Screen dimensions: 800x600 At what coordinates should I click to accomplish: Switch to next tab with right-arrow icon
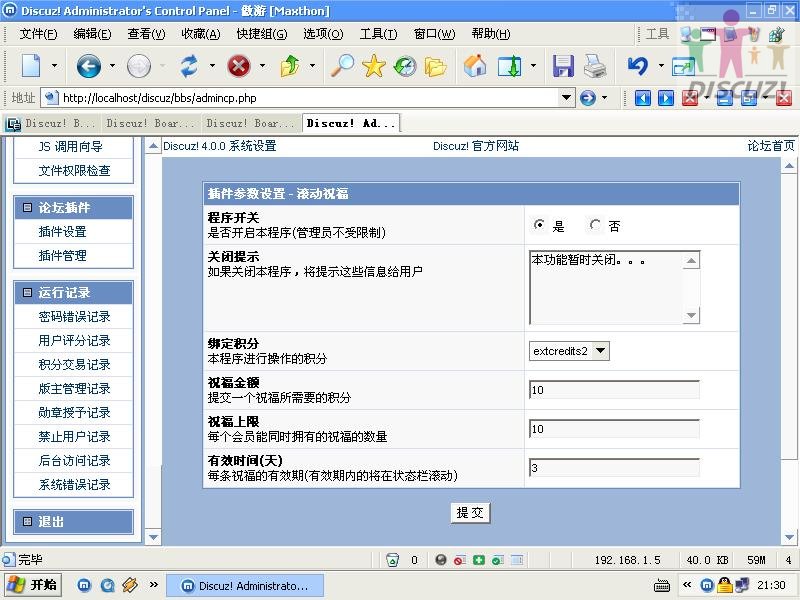coord(666,97)
